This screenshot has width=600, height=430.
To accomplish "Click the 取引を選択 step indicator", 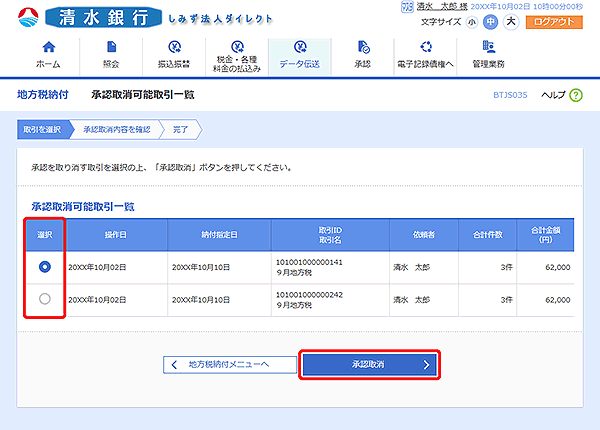I will point(44,129).
